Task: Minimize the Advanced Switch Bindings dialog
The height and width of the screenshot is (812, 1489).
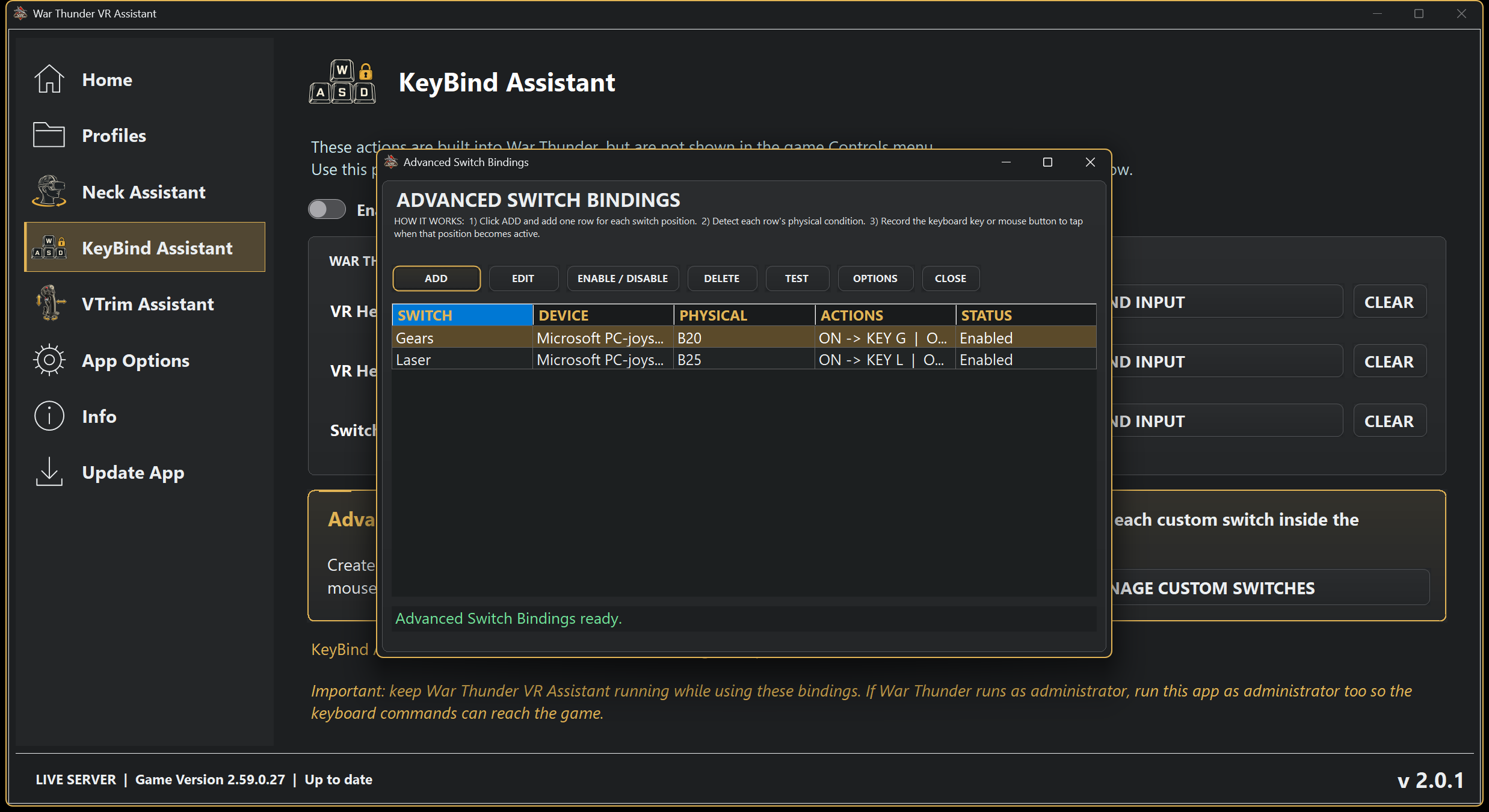Action: tap(1006, 162)
